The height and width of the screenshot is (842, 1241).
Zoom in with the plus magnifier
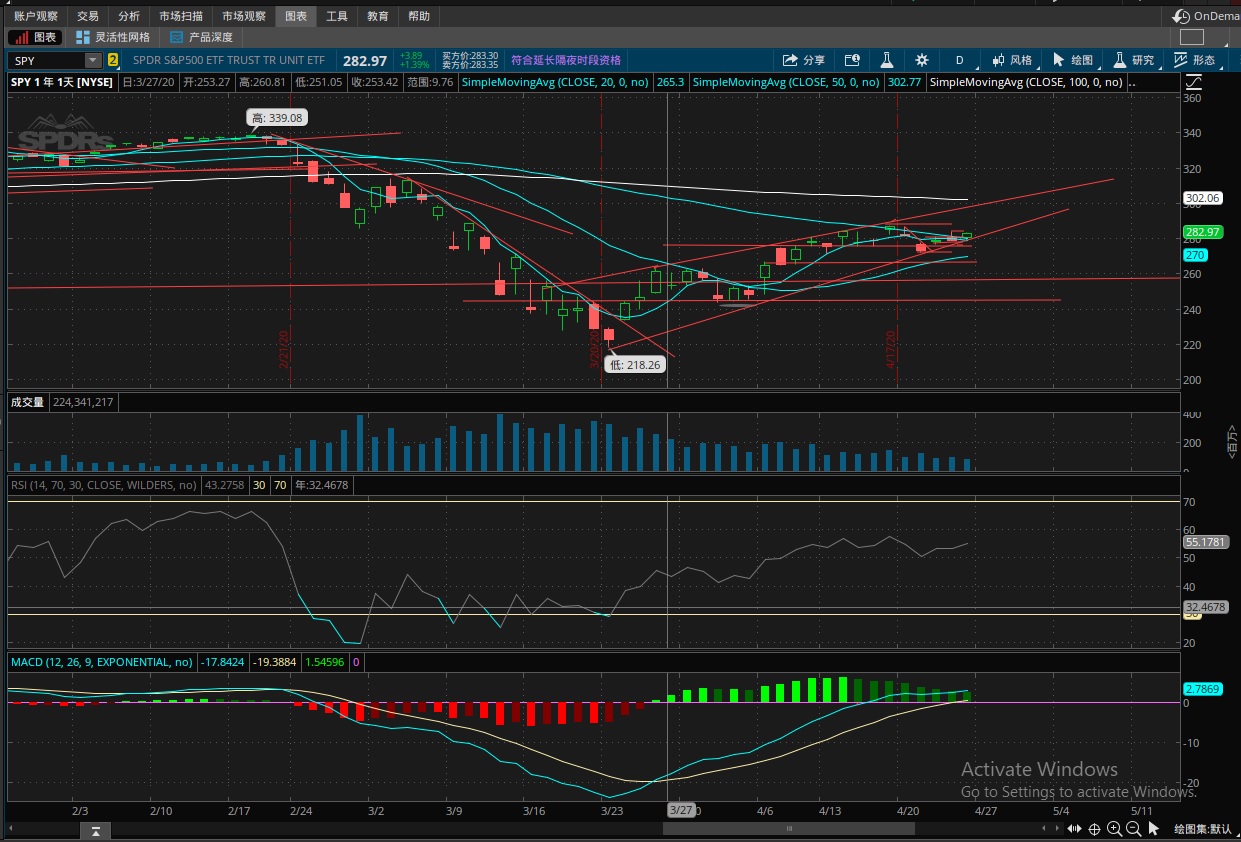pos(1114,829)
